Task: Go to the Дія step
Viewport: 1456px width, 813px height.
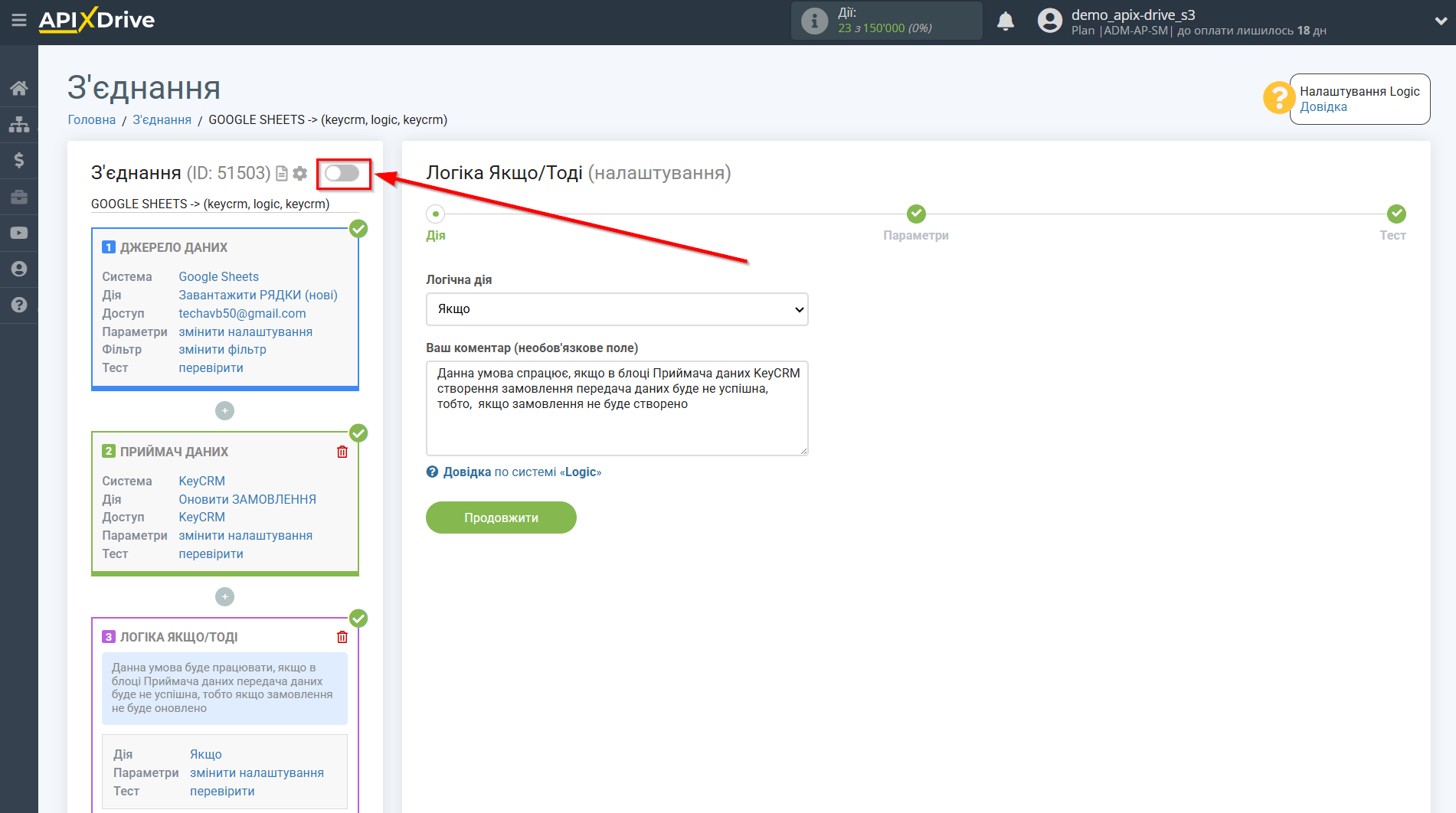Action: click(436, 214)
